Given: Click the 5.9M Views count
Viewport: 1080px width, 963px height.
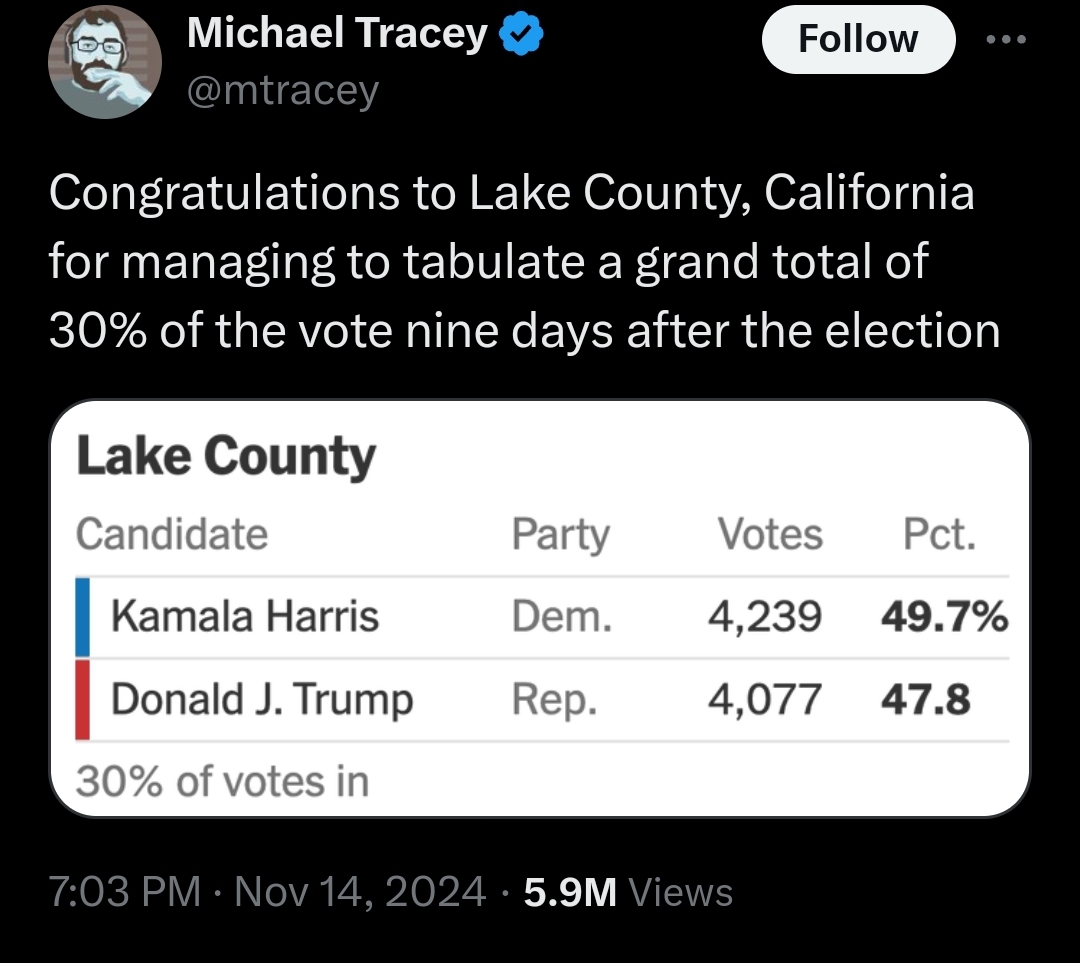Looking at the screenshot, I should pyautogui.click(x=628, y=892).
